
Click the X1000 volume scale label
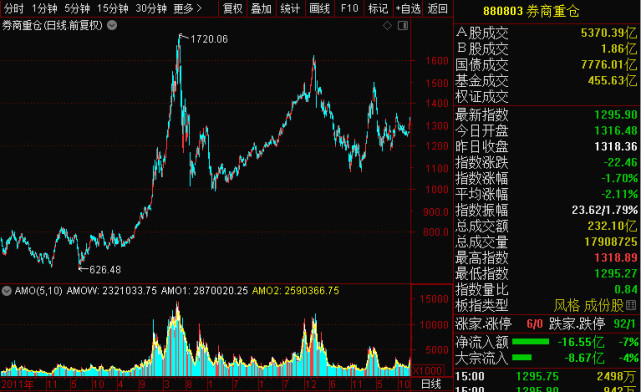coord(427,371)
